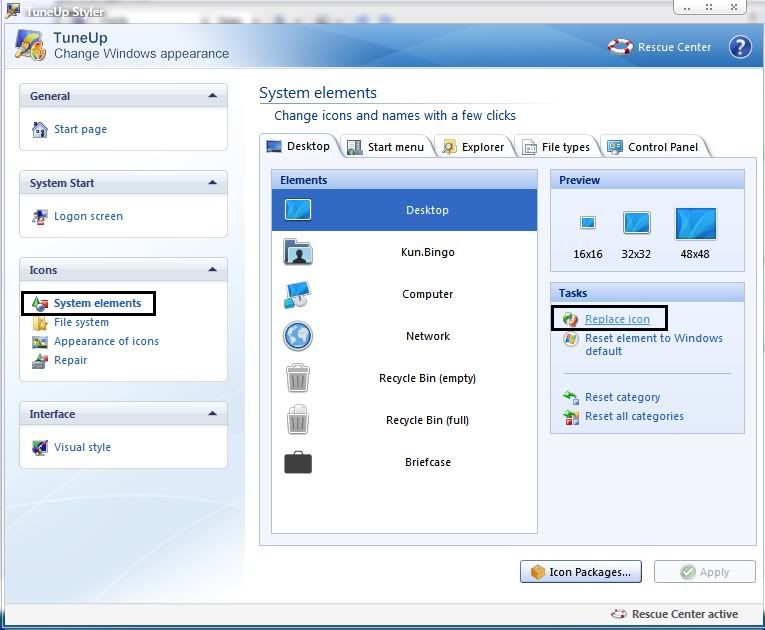Viewport: 765px width, 630px height.
Task: Click the Appearance of icons picture icon
Action: click(x=40, y=342)
